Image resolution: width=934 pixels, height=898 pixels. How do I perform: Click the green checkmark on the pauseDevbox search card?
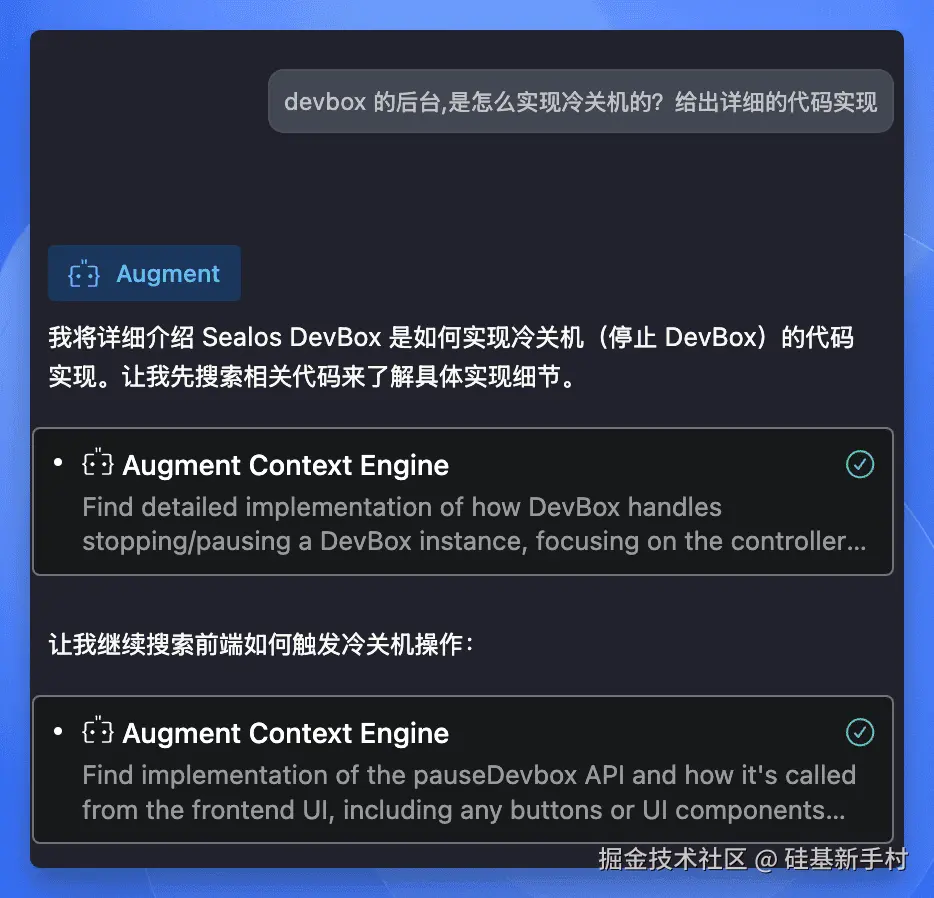point(860,732)
